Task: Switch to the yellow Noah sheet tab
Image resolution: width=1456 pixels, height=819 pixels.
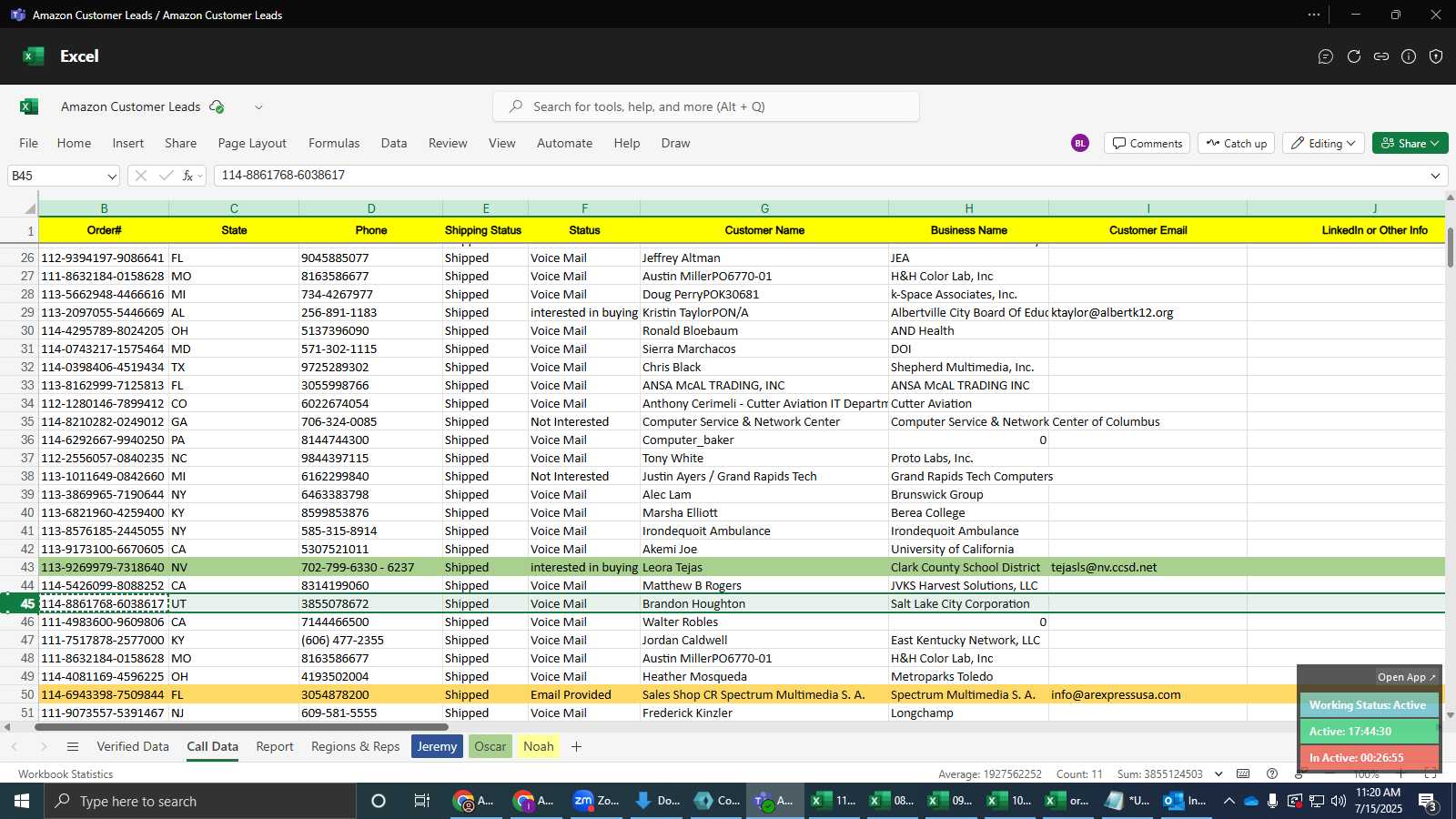Action: tap(539, 746)
